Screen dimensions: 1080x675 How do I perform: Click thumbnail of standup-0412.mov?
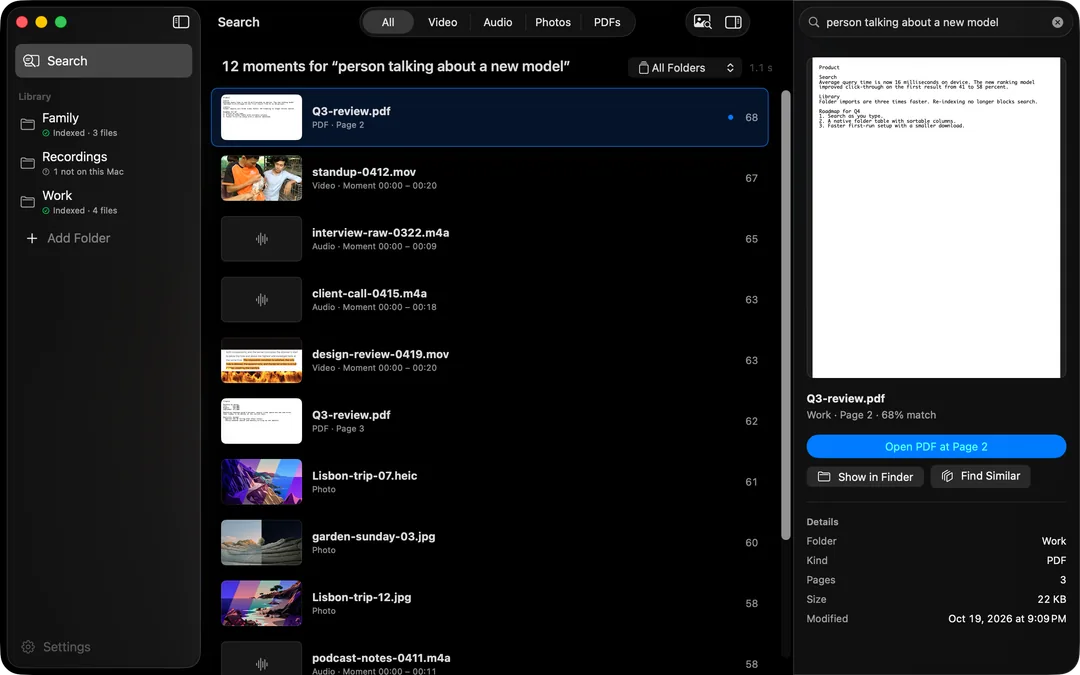pyautogui.click(x=261, y=178)
